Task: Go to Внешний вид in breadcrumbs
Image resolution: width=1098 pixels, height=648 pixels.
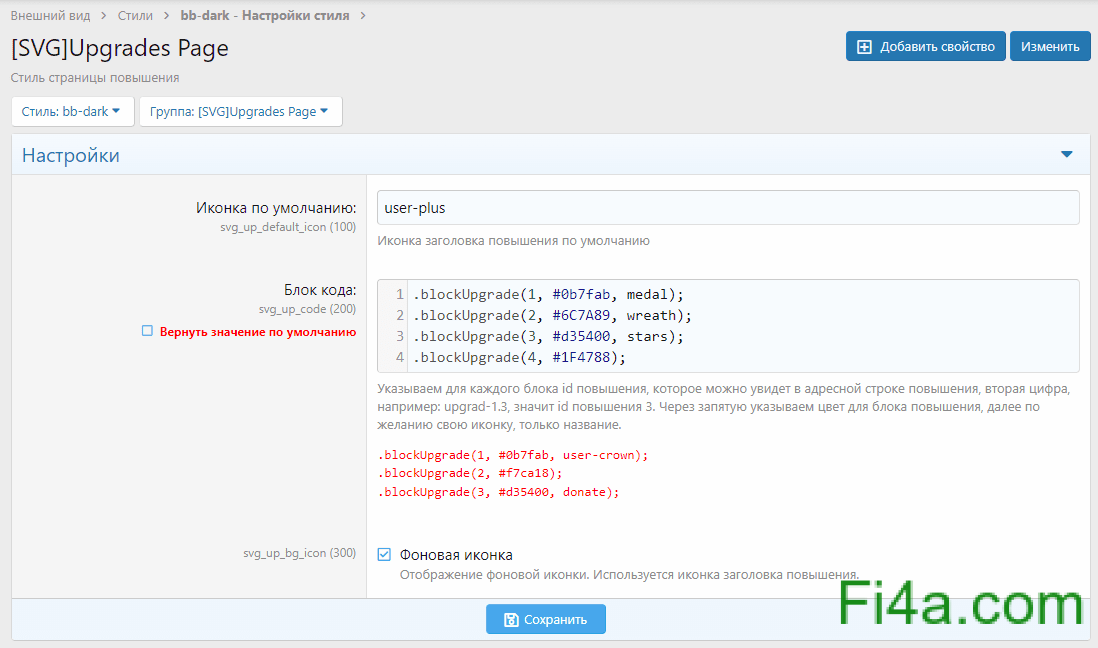Action: tap(50, 15)
